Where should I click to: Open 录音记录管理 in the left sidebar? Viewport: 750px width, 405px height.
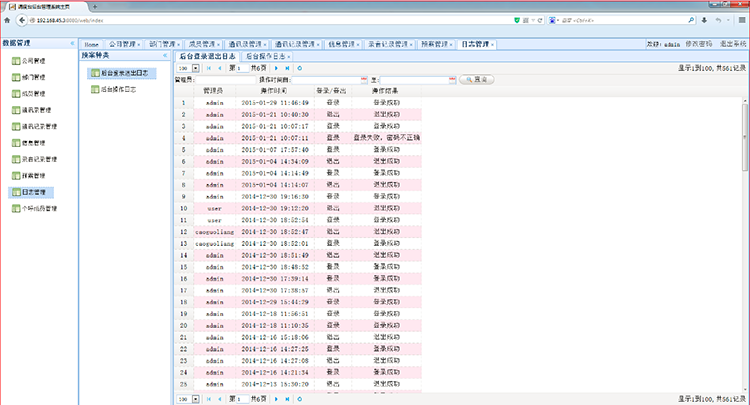(34, 159)
